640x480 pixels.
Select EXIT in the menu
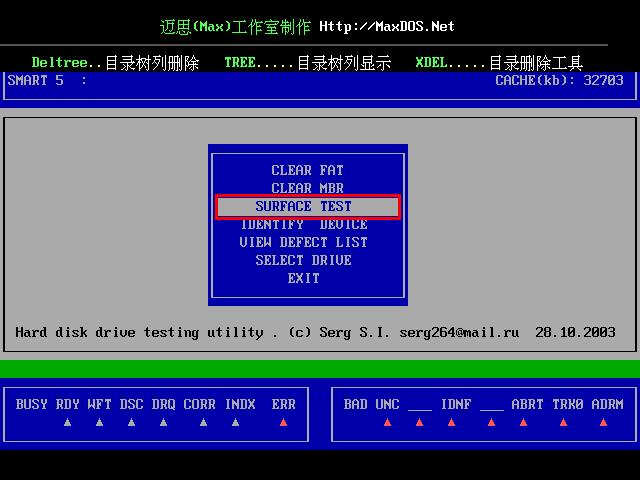coord(303,278)
